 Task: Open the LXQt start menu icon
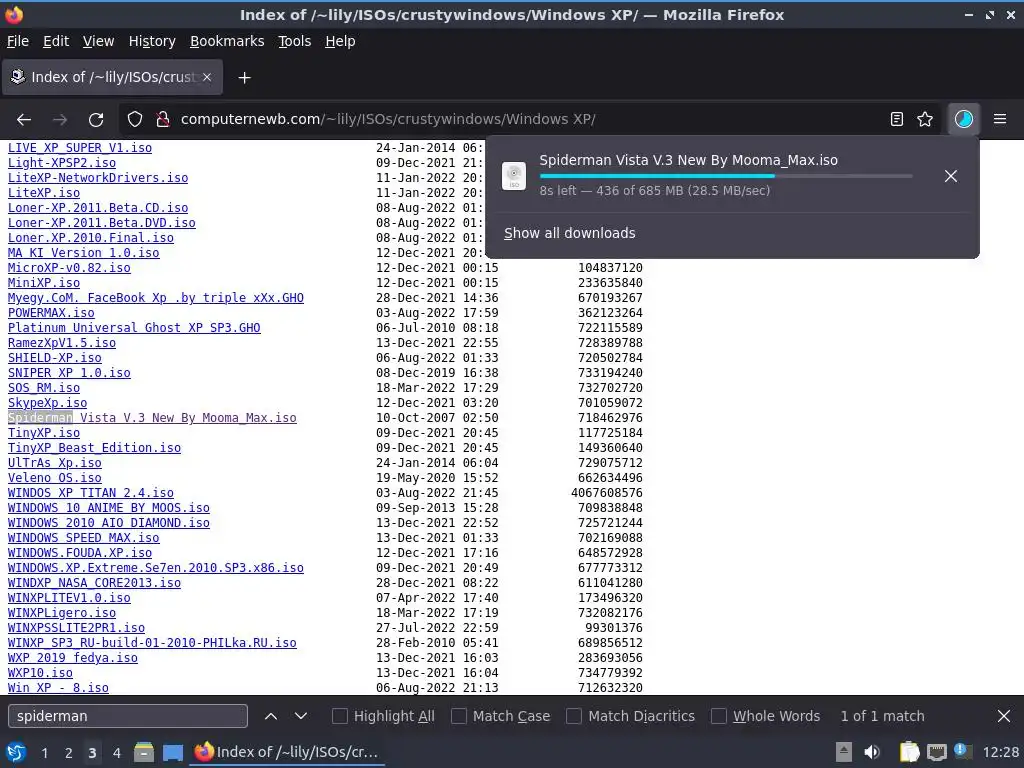16,752
